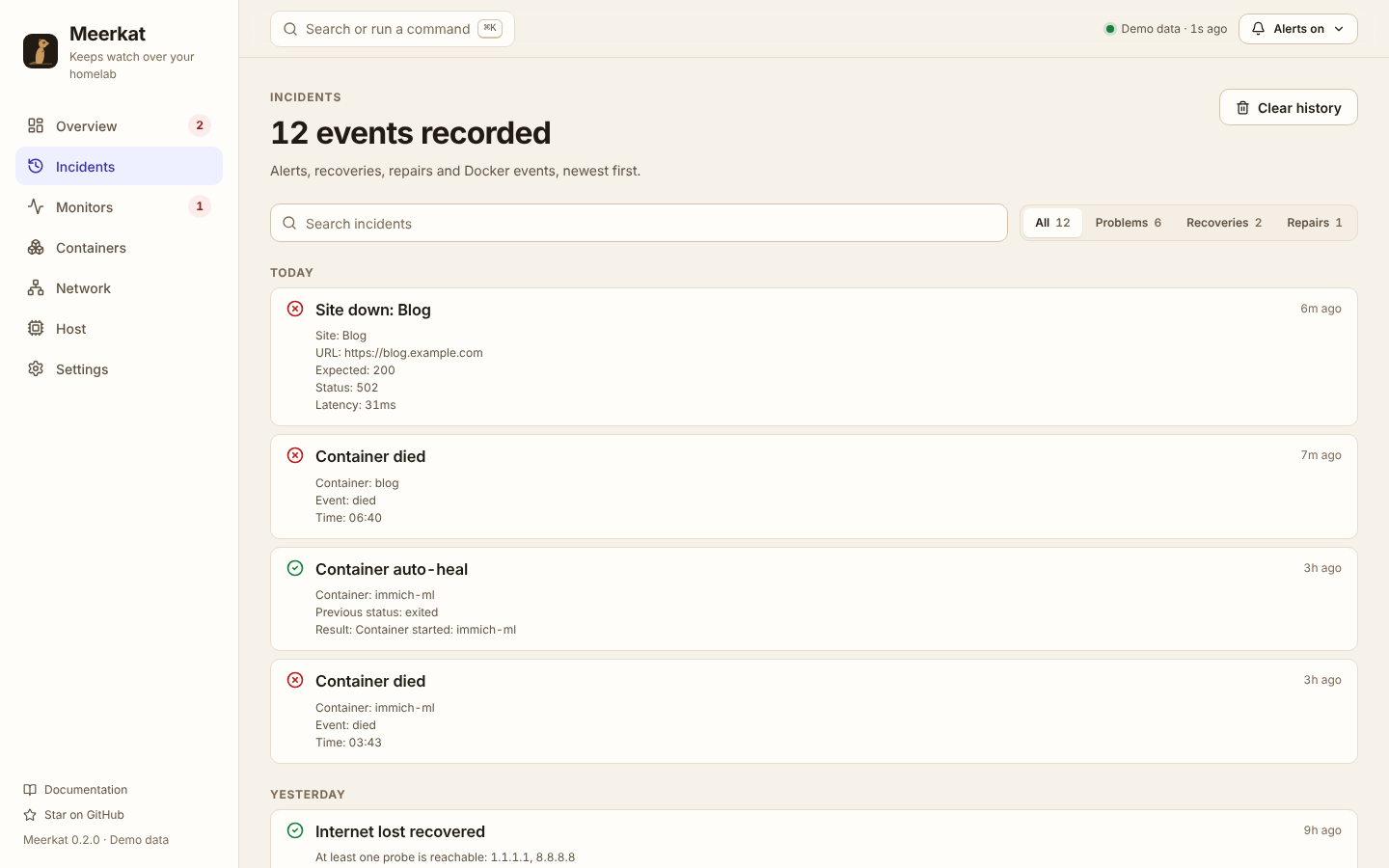Click the Monitors badge showing 1
Viewport: 1389px width, 868px height.
coord(200,206)
